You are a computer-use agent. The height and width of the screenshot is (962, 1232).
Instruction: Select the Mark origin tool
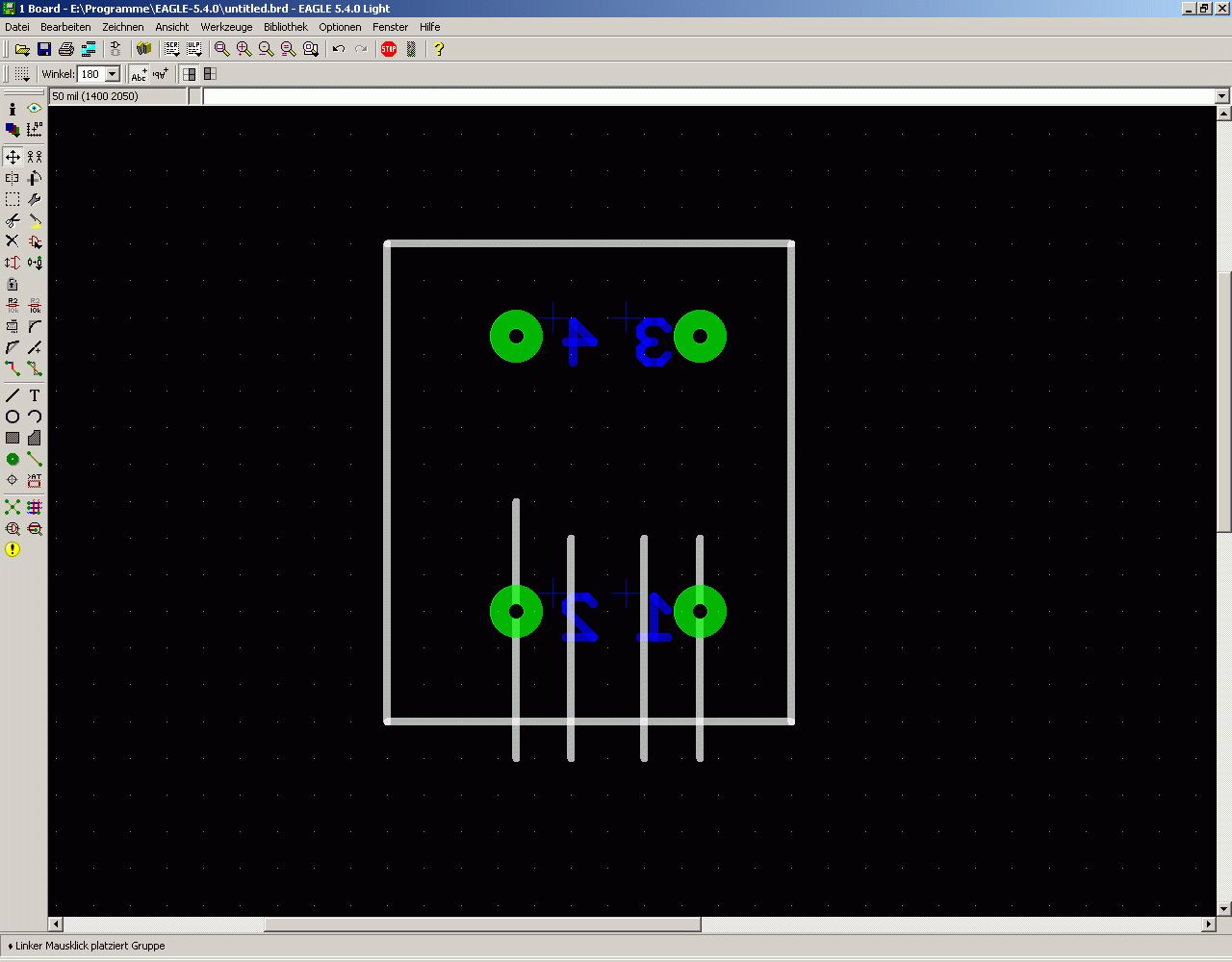(35, 129)
